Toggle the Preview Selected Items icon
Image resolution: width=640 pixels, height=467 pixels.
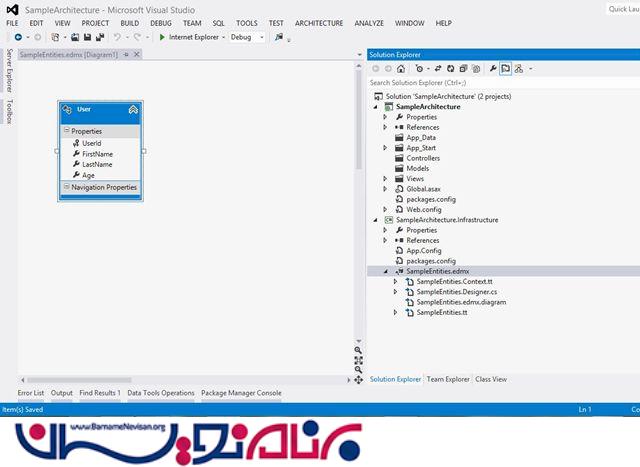point(506,69)
